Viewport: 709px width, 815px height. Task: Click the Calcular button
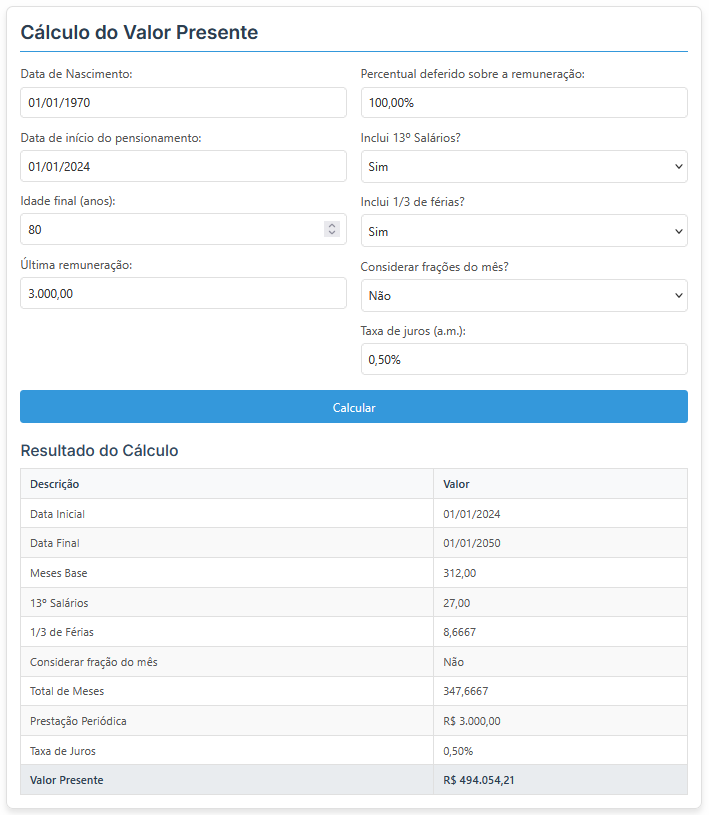coord(354,407)
